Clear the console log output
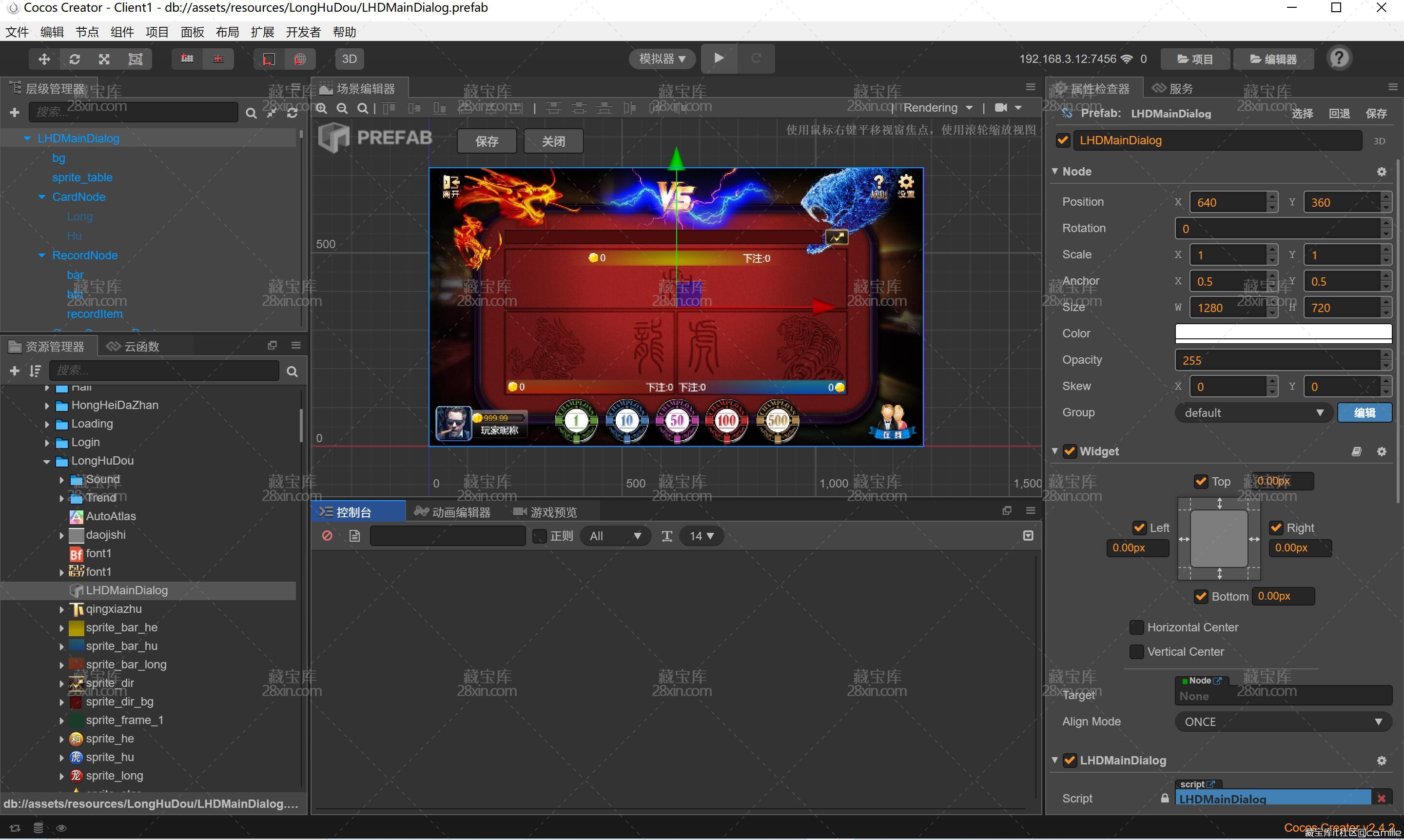Screen dimensions: 1404x840 tap(327, 535)
